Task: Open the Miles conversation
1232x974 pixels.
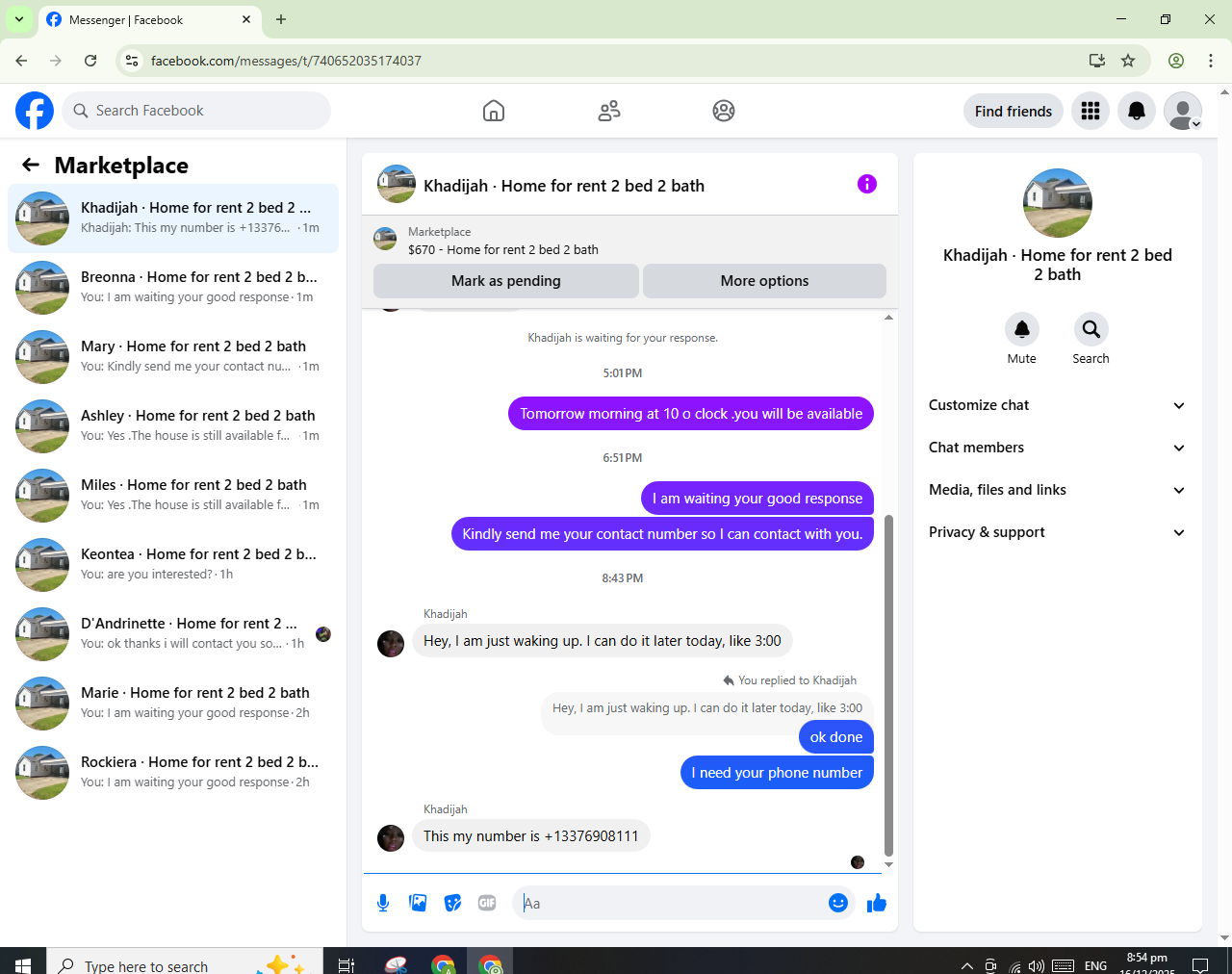Action: point(173,496)
